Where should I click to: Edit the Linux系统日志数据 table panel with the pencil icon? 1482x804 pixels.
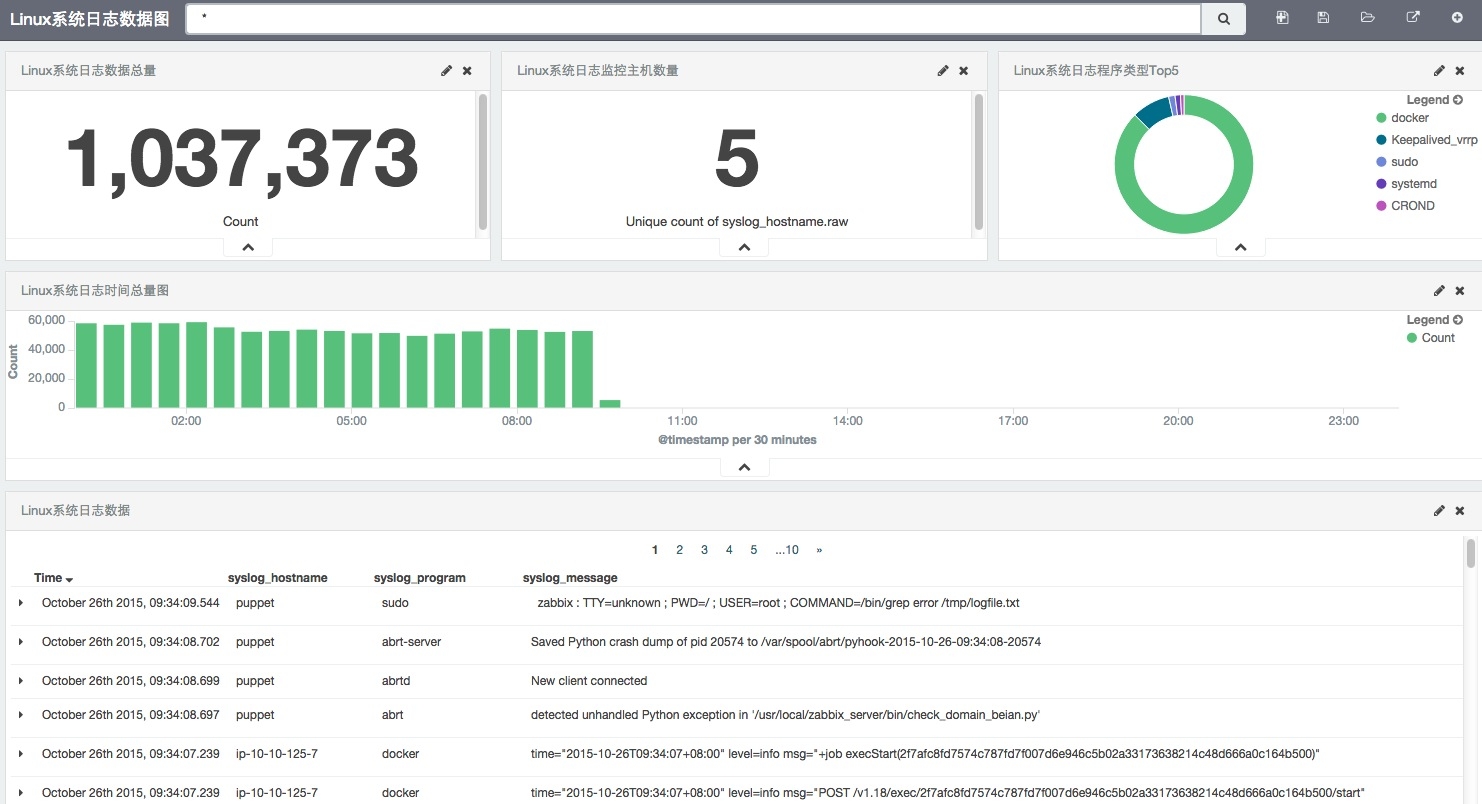(1439, 511)
